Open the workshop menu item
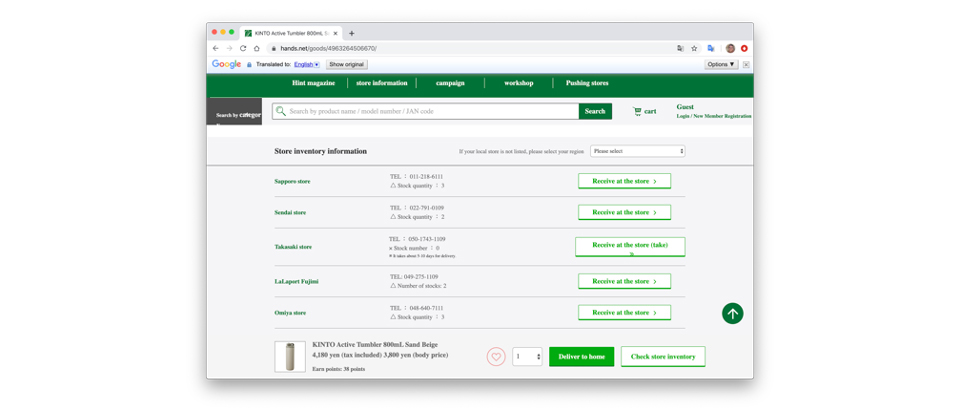The image size is (960, 408). point(518,83)
